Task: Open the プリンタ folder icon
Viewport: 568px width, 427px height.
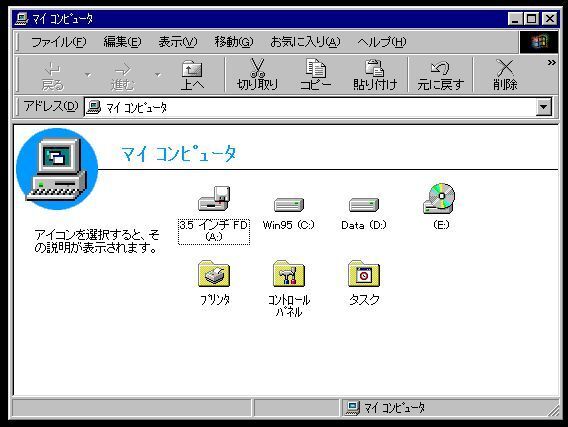Action: coord(214,274)
